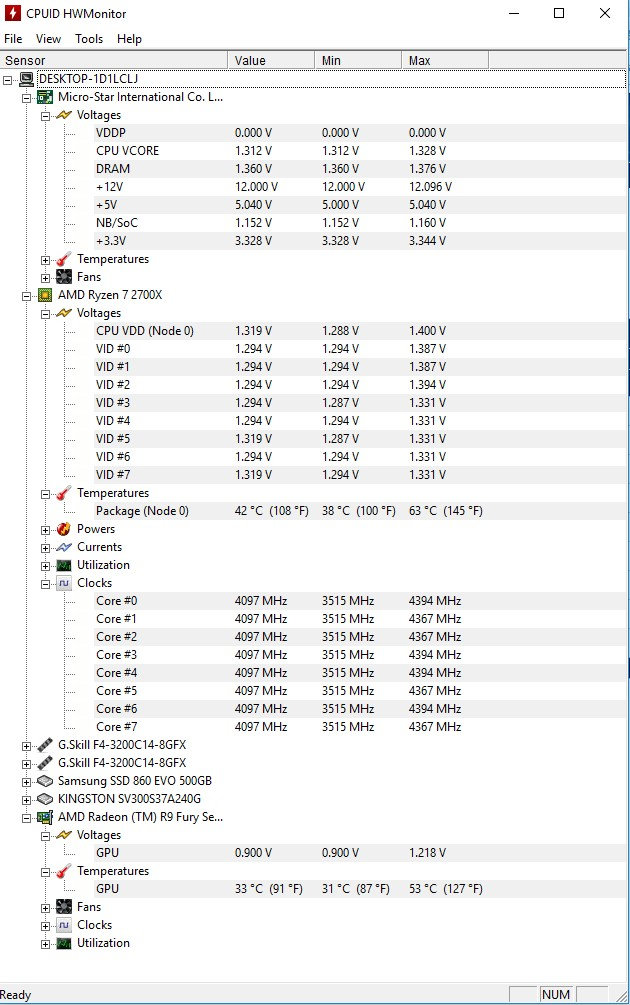This screenshot has width=630, height=1005.
Task: Expand the Samsung SSD 860 EVO node
Action: [26, 782]
